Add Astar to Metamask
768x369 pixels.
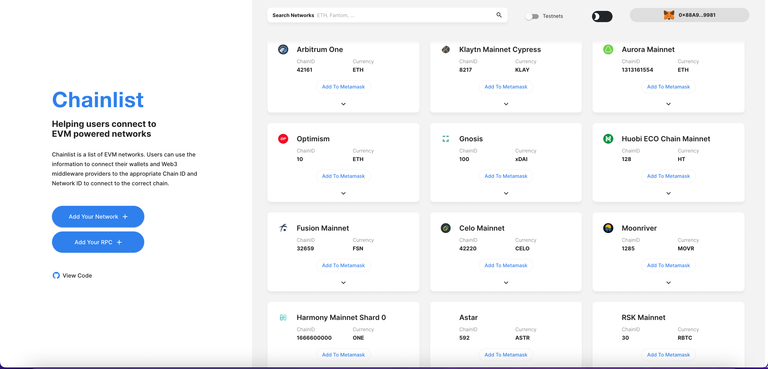click(506, 355)
